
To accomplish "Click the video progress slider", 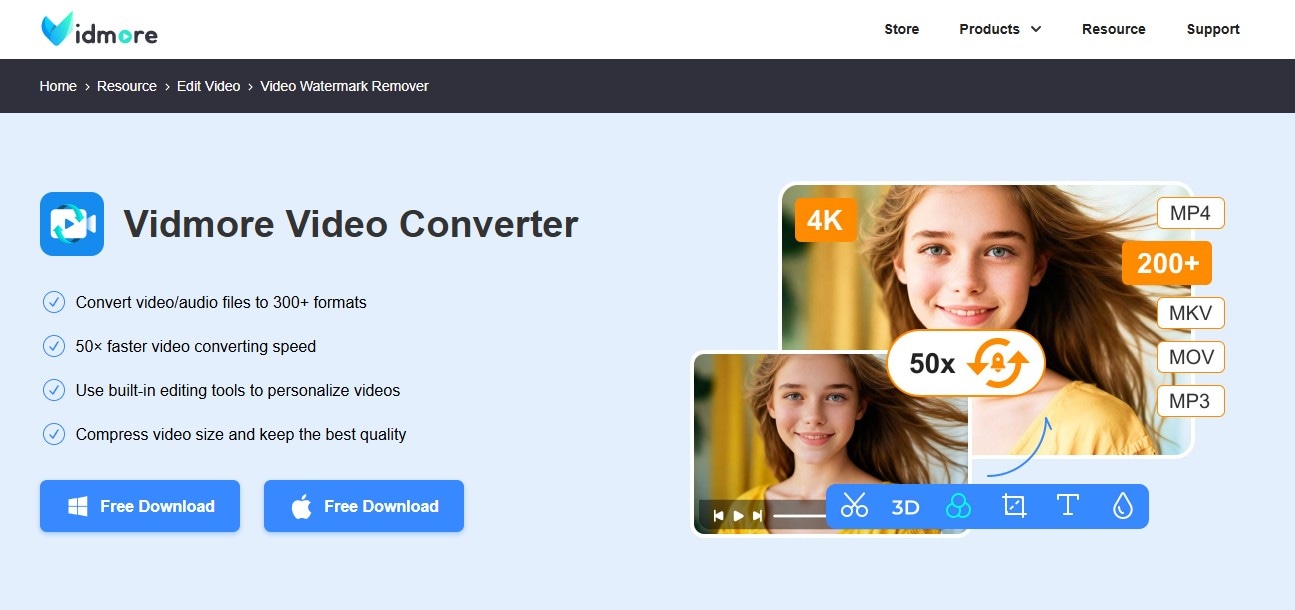I will [800, 515].
